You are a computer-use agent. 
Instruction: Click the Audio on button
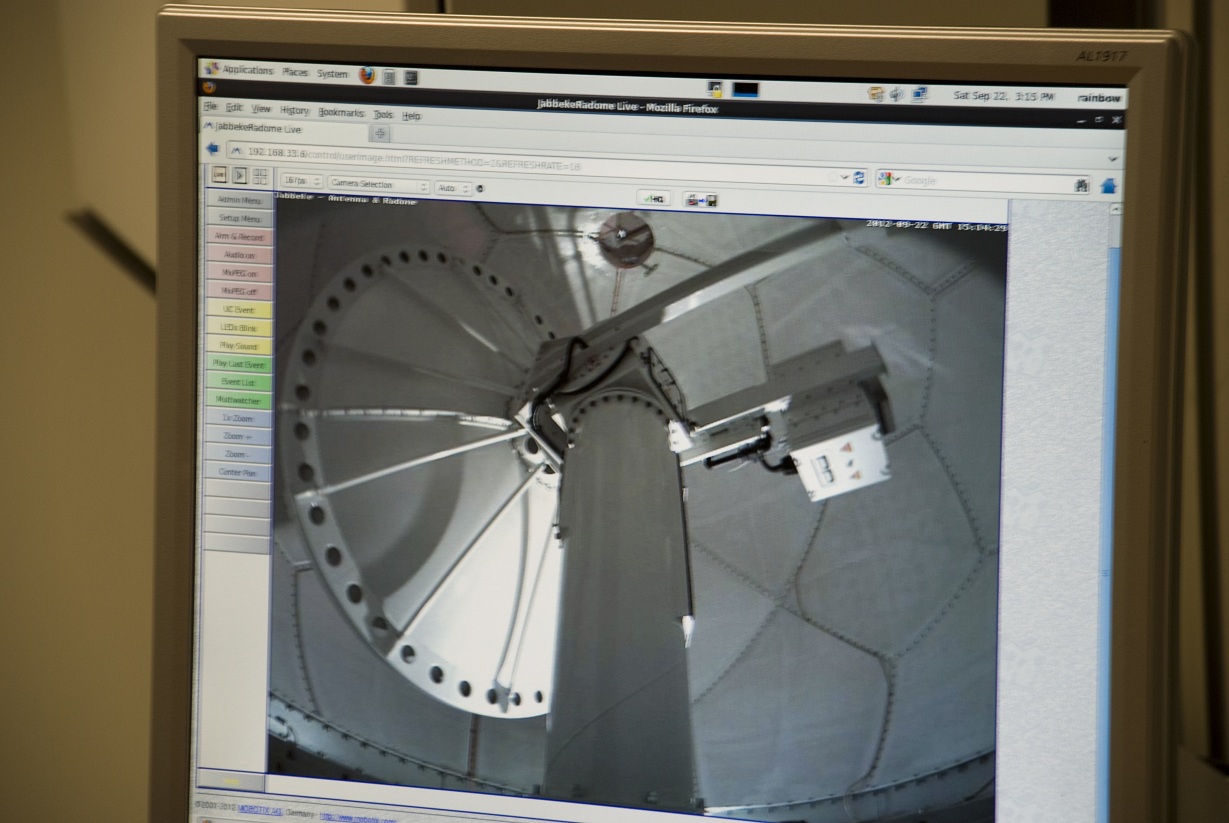[x=239, y=255]
